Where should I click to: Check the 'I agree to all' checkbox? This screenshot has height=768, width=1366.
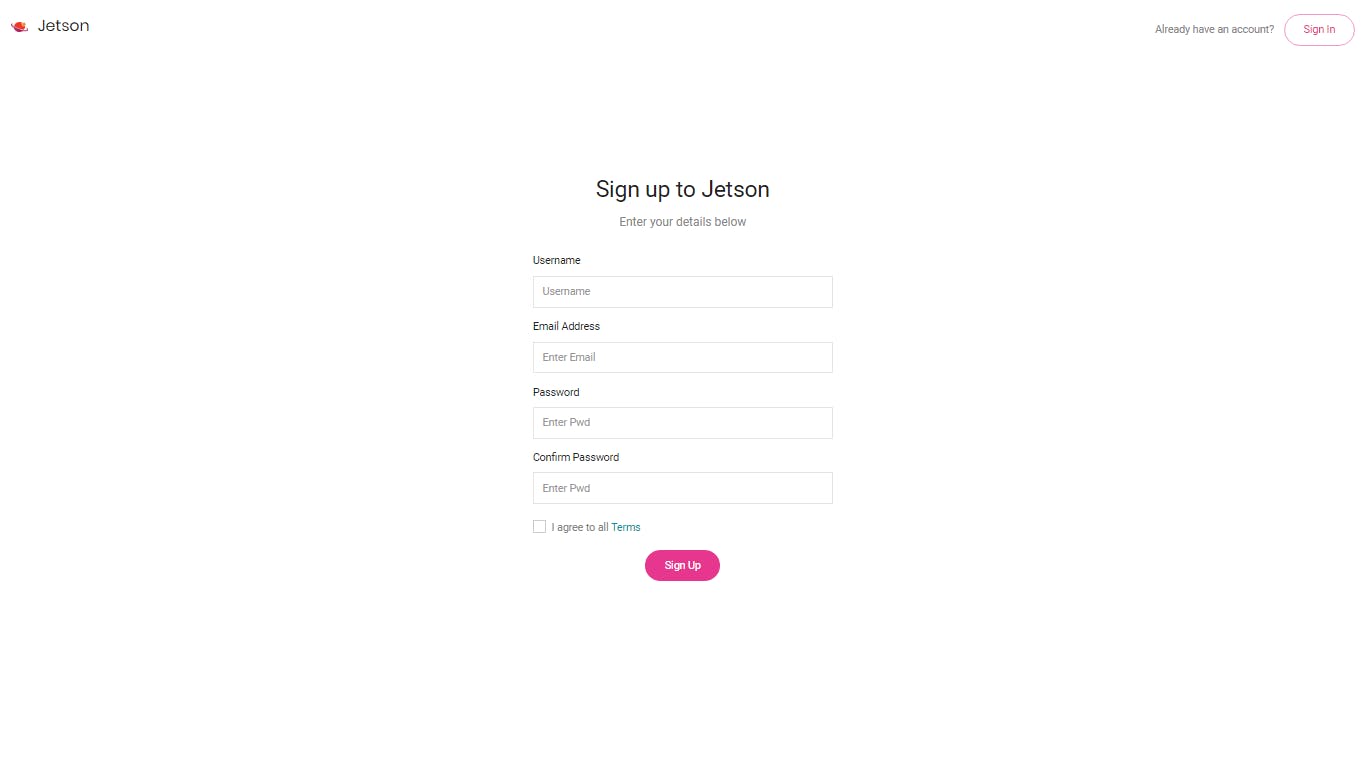(x=540, y=527)
